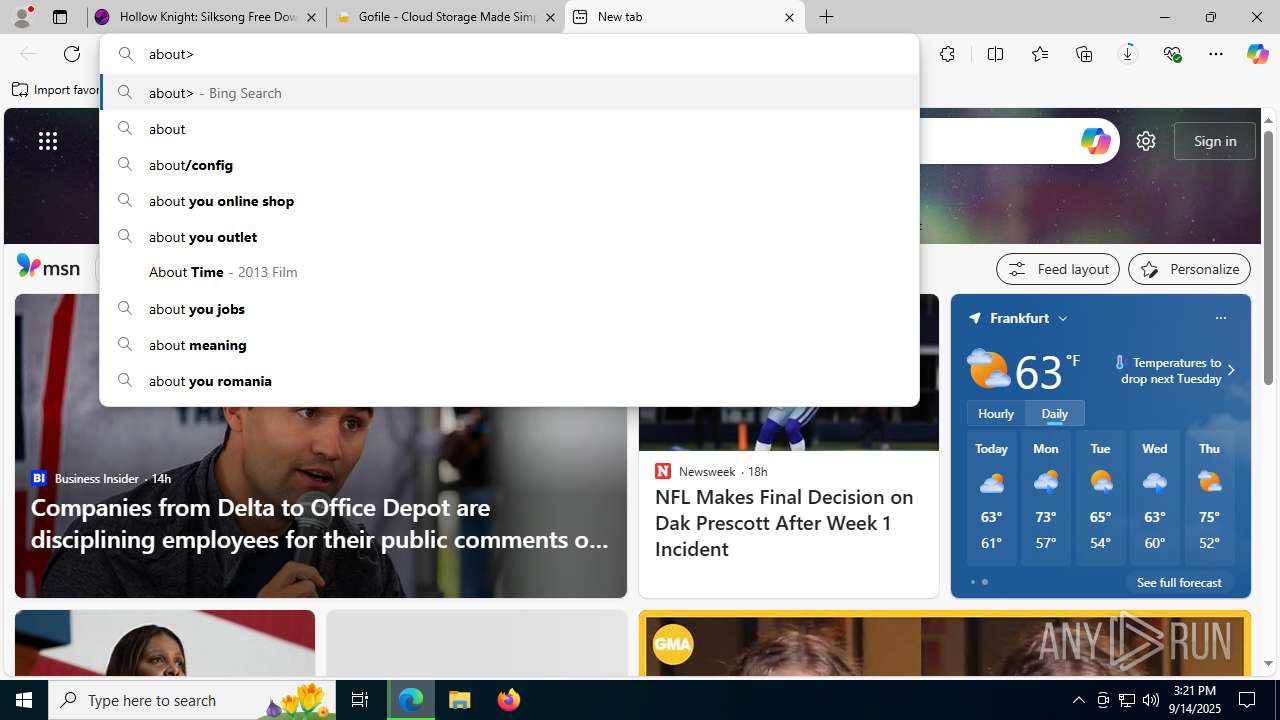Refresh the current page
This screenshot has width=1280, height=720.
[x=72, y=54]
